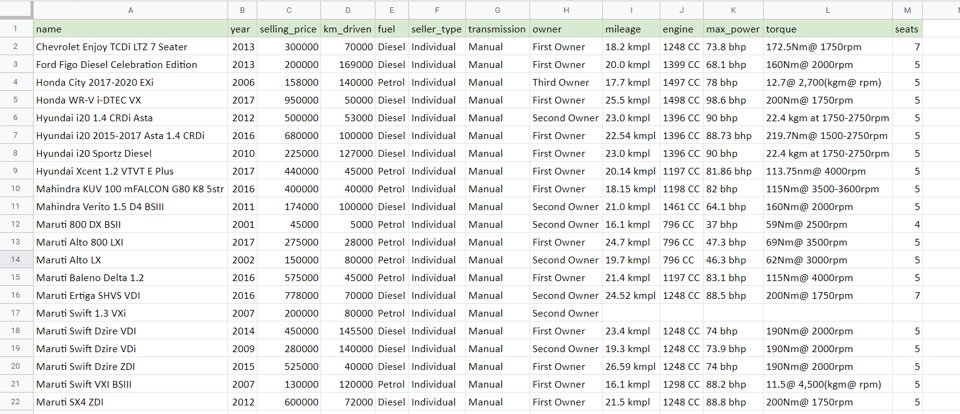Viewport: 960px width, 414px height.
Task: Click selling price 778000 cell
Action: [x=289, y=295]
